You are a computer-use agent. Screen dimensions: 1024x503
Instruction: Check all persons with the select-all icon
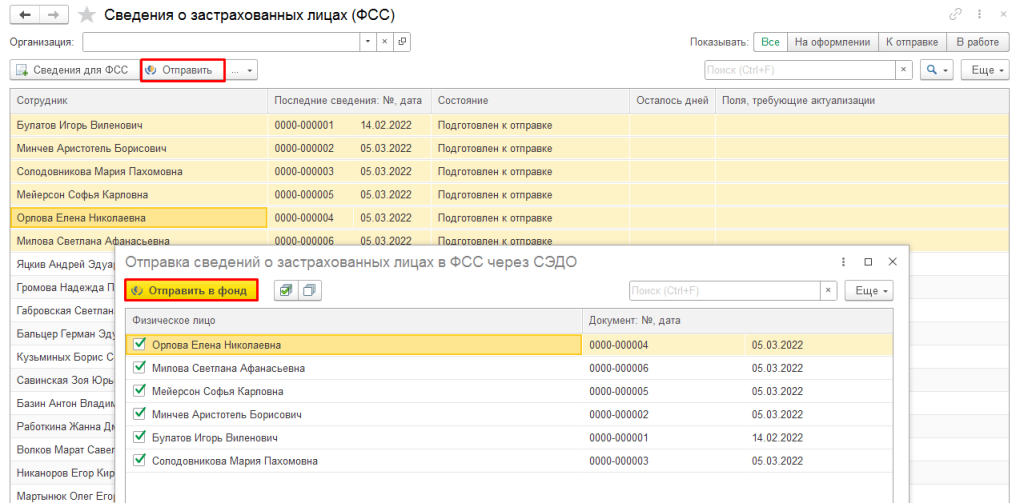click(x=287, y=291)
